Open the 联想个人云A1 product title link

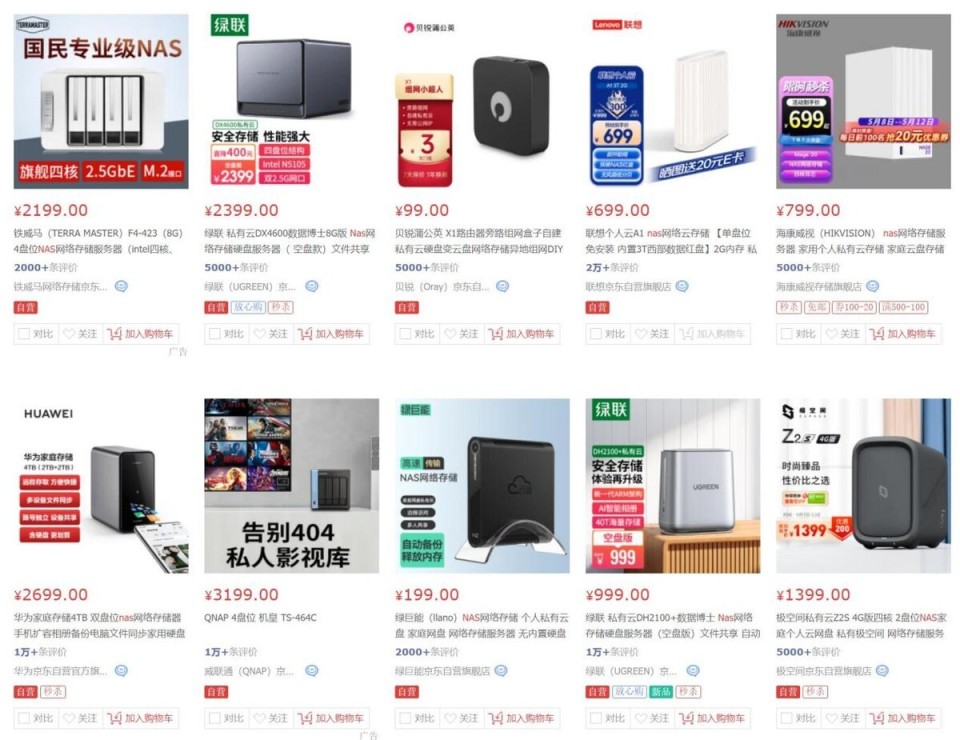[671, 241]
